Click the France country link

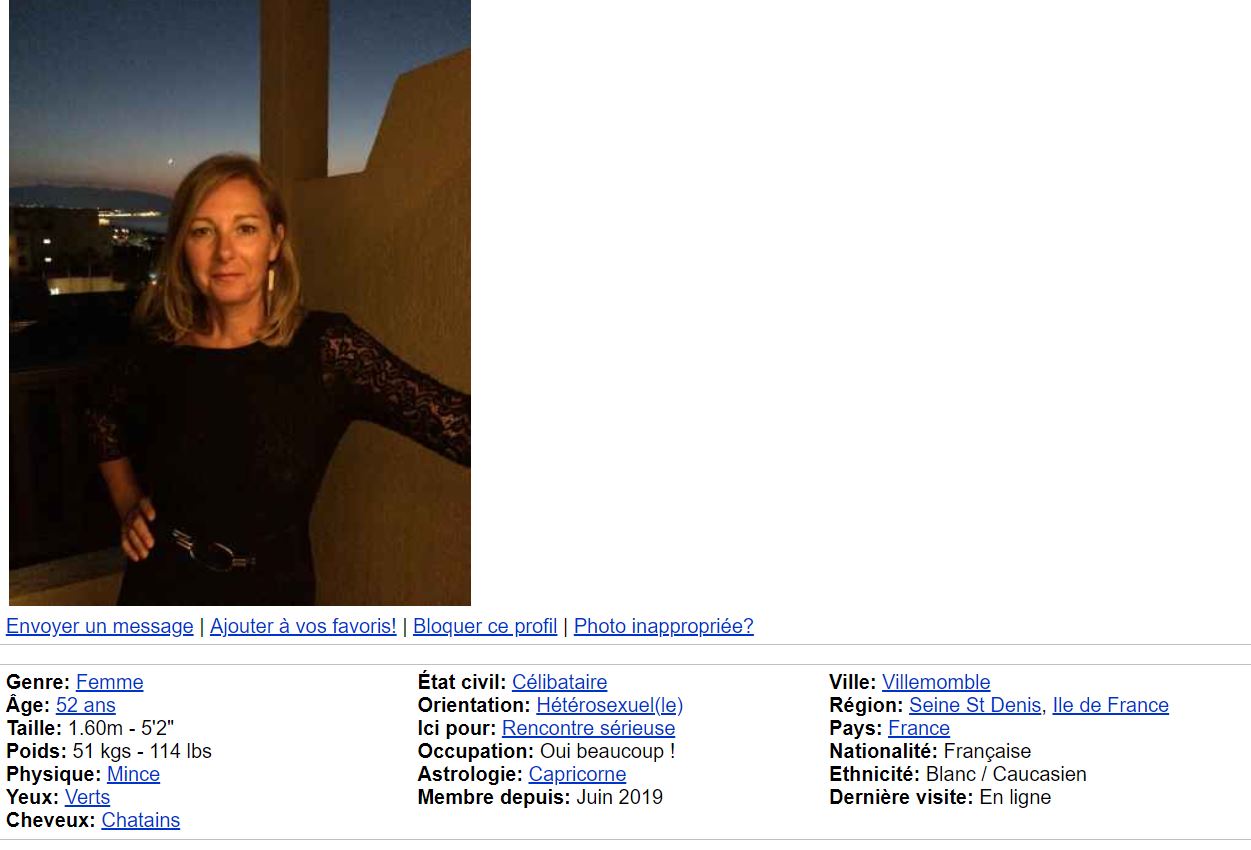pyautogui.click(x=919, y=728)
